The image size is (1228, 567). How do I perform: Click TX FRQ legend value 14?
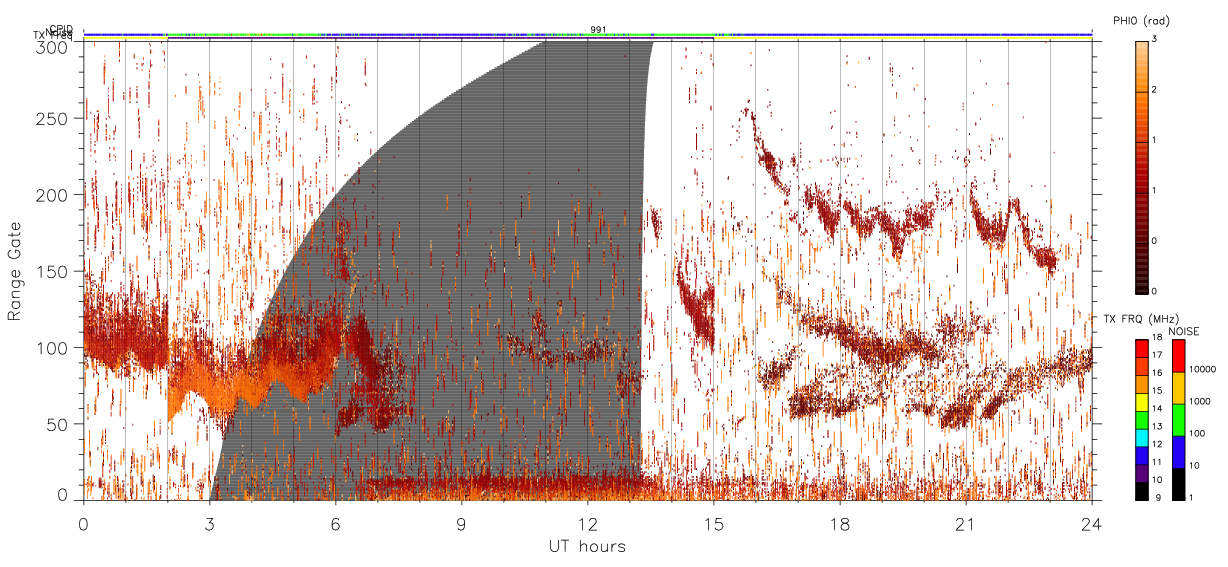point(1158,408)
